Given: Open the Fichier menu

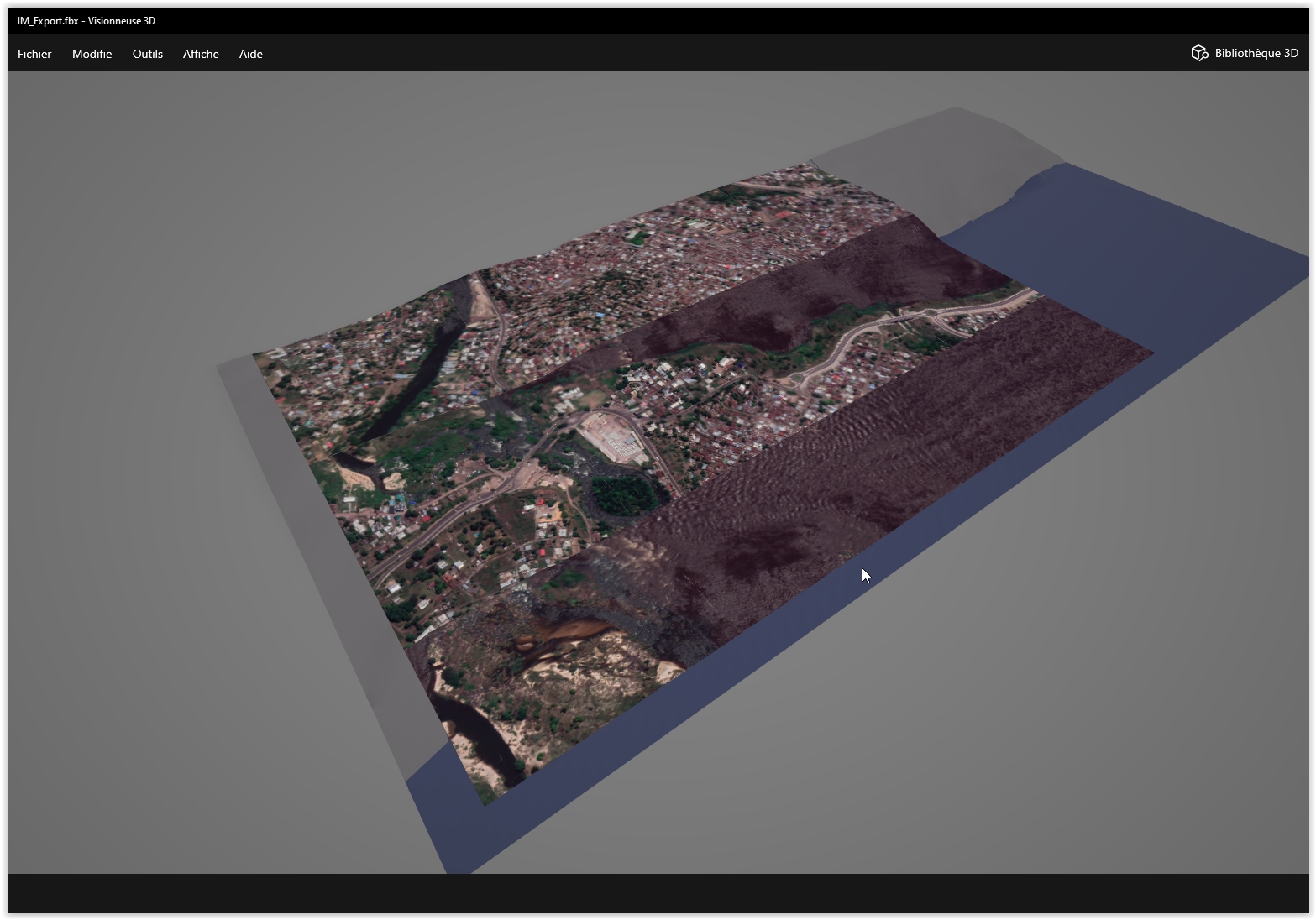Looking at the screenshot, I should [x=34, y=54].
